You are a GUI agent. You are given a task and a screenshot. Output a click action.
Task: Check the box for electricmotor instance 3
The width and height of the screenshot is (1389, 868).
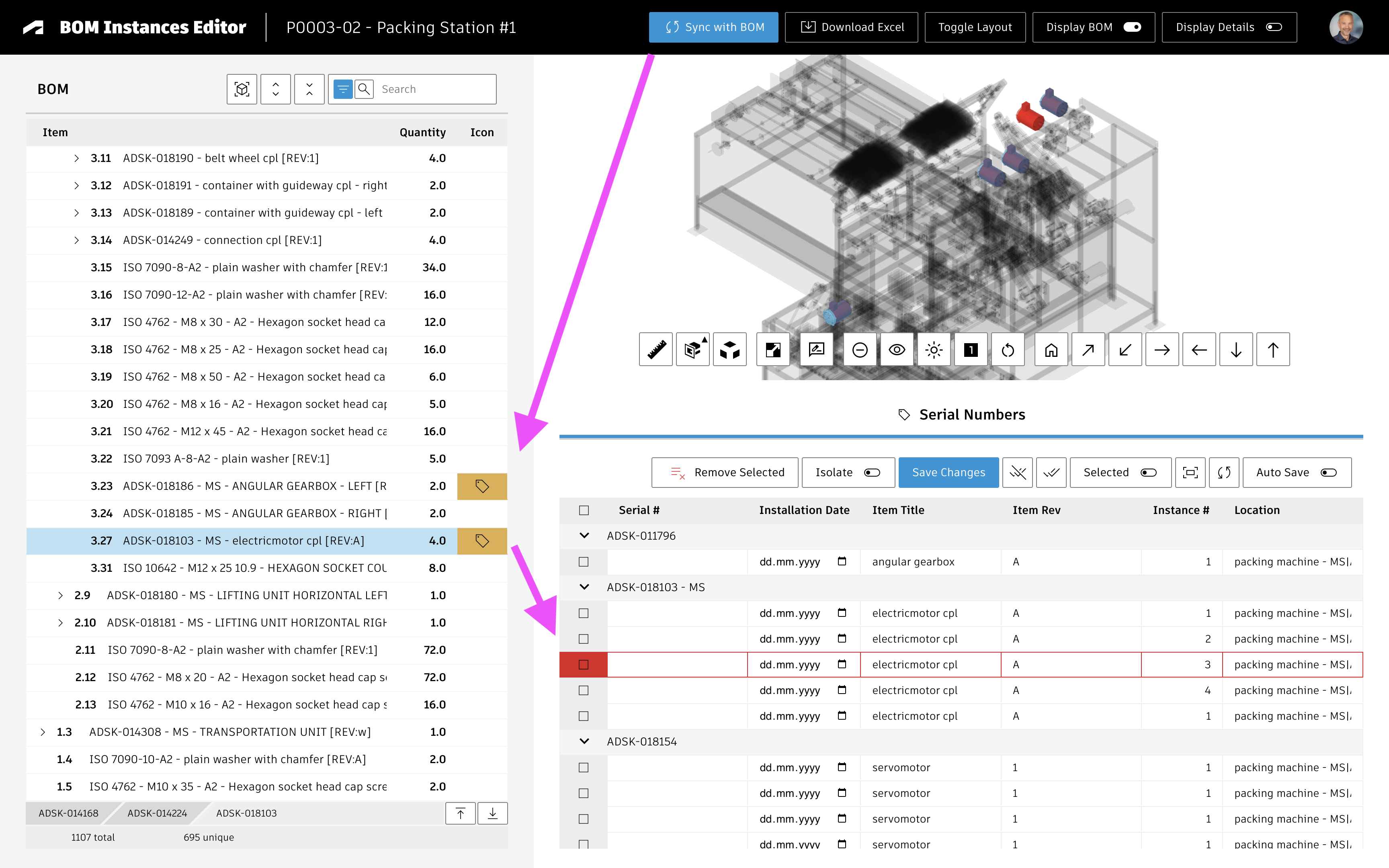pos(584,665)
